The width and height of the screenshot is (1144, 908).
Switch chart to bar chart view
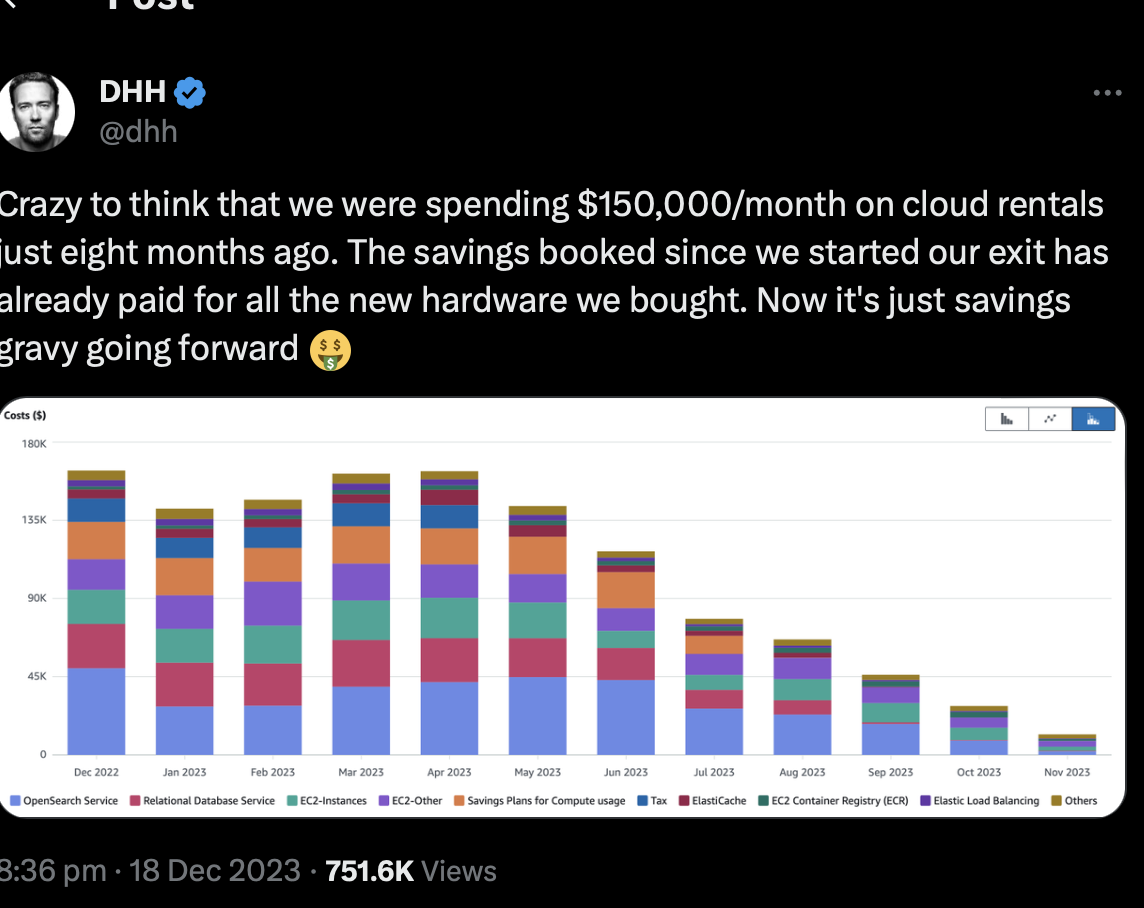(x=1006, y=419)
